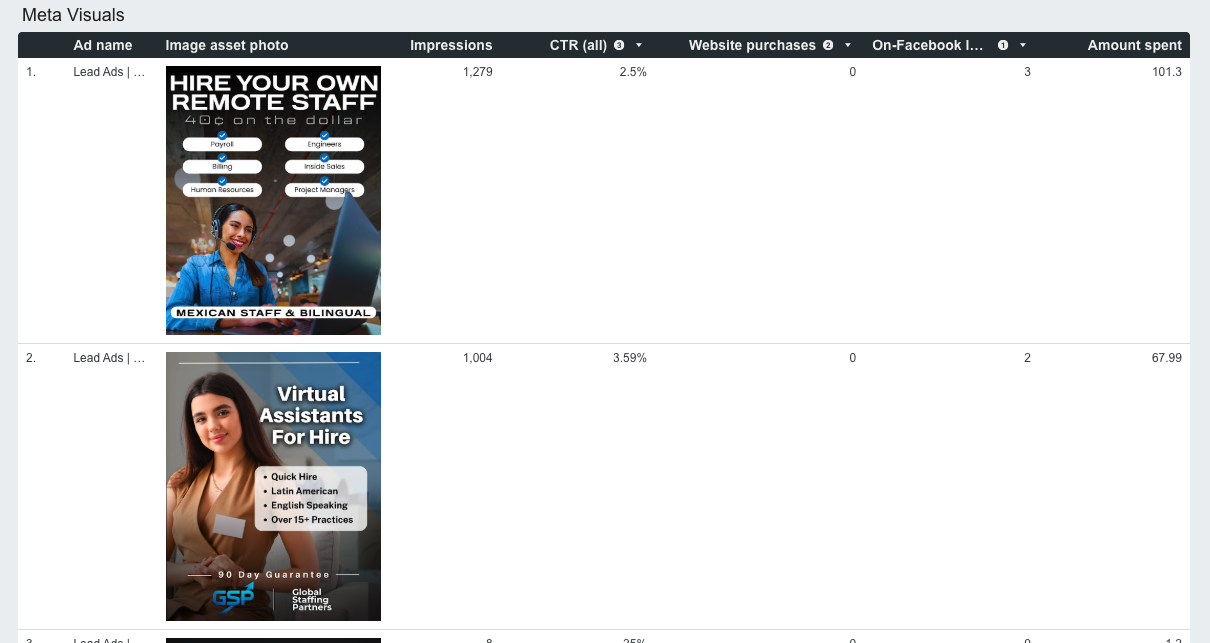Click the Lead Ads name in row 1
The height and width of the screenshot is (643, 1210).
click(108, 71)
